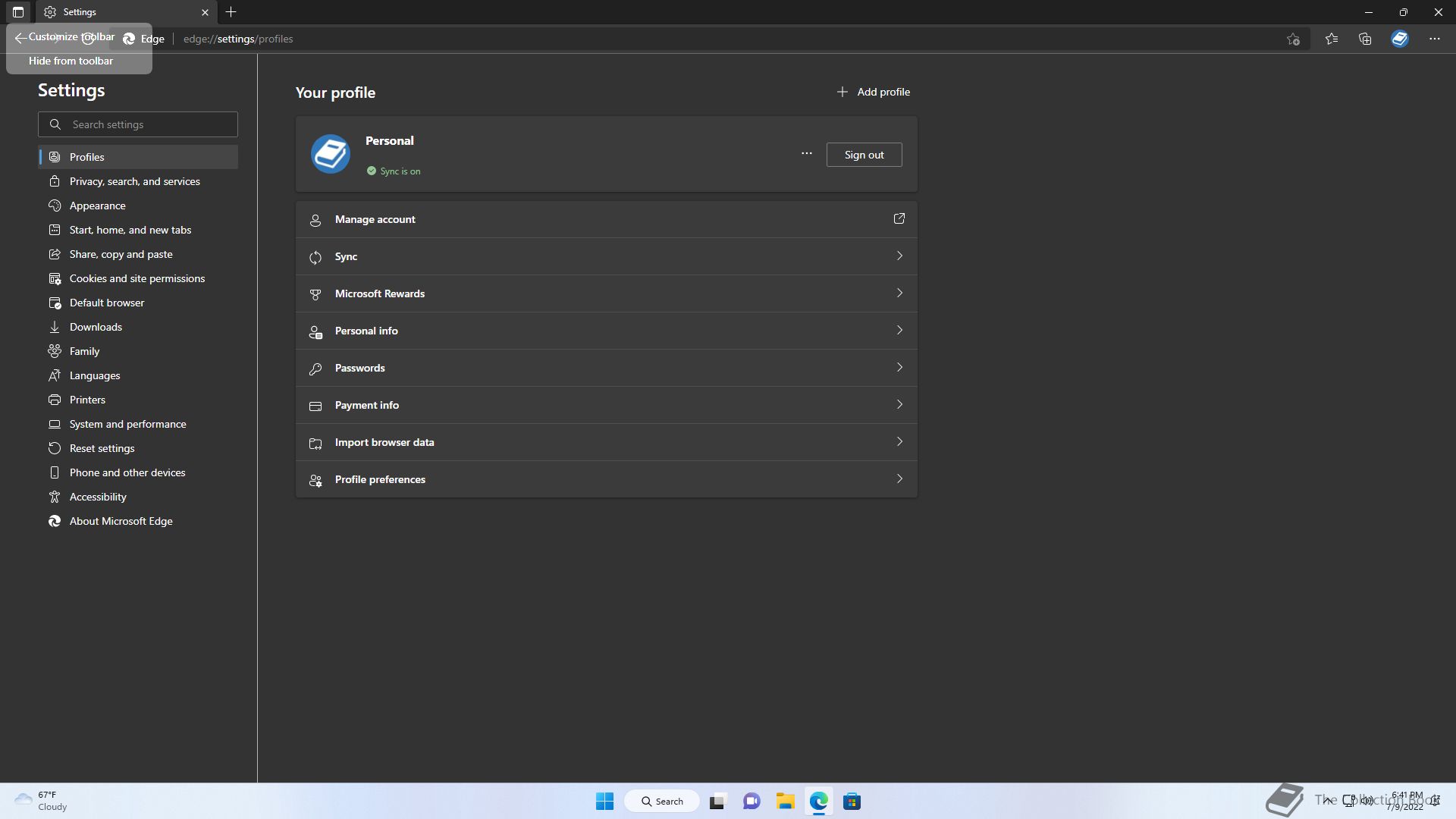Click 'Sync is on' status text
The width and height of the screenshot is (1456, 819).
click(x=400, y=171)
